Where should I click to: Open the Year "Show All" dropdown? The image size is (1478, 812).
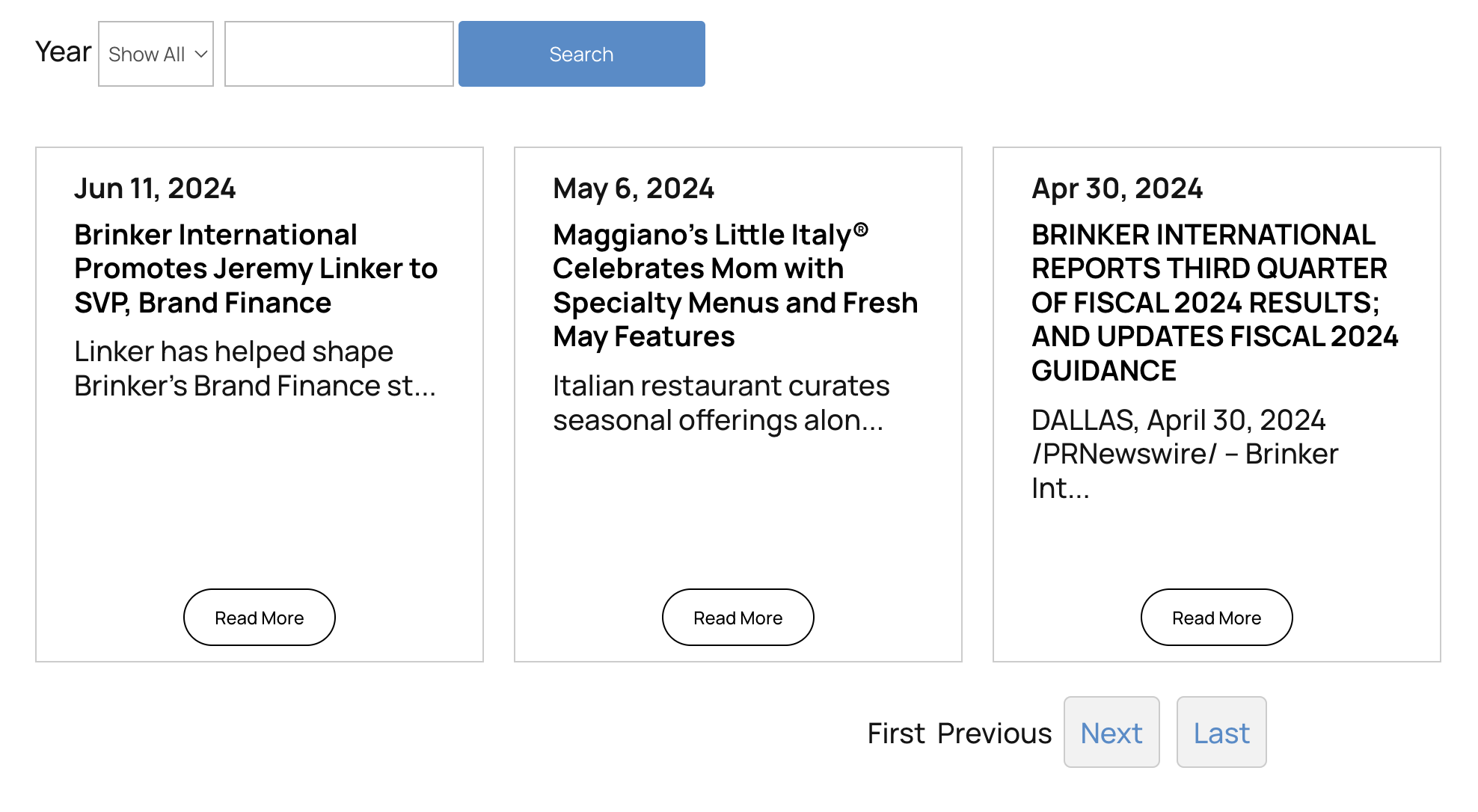156,54
